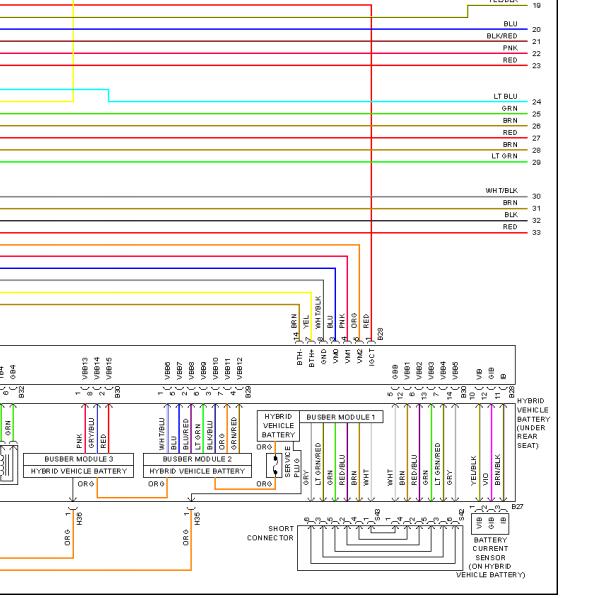Image resolution: width=603 pixels, height=598 pixels.
Task: Click the B32 connector label
Action: tap(22, 392)
